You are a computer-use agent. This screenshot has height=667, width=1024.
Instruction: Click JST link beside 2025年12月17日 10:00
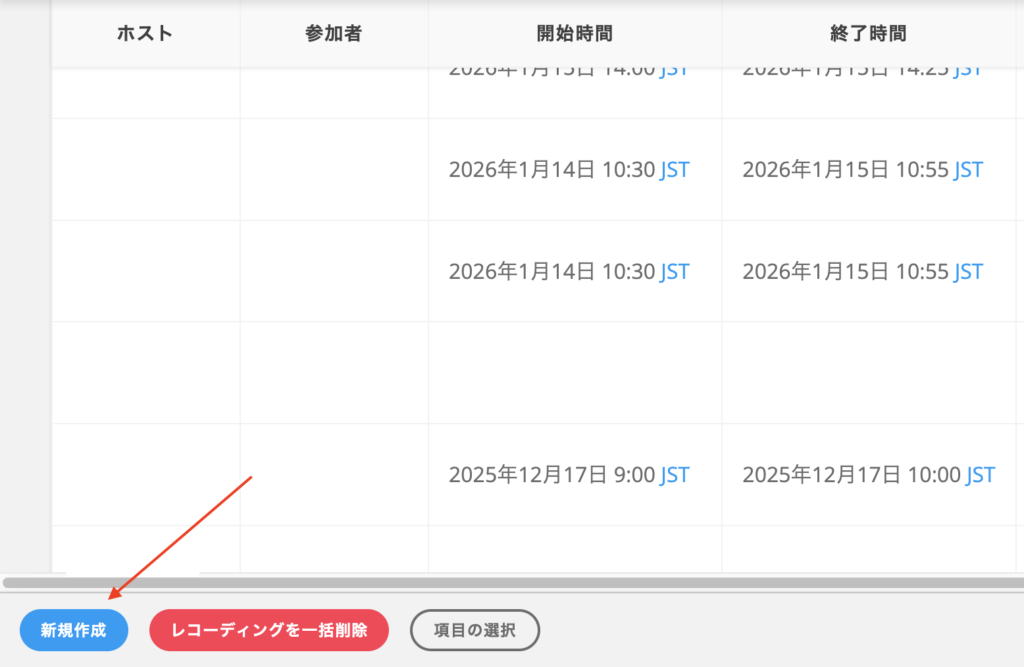[980, 475]
